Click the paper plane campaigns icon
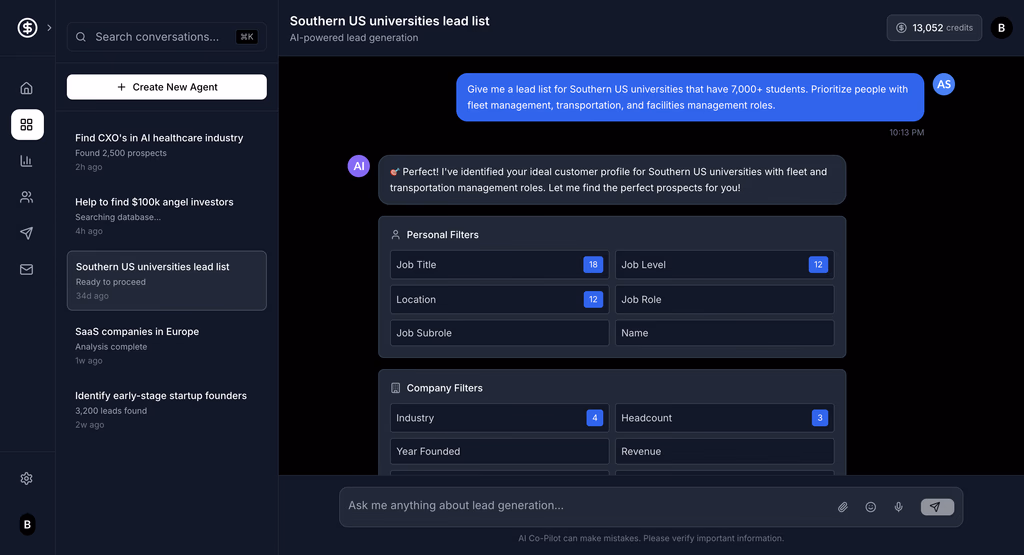 [x=27, y=233]
